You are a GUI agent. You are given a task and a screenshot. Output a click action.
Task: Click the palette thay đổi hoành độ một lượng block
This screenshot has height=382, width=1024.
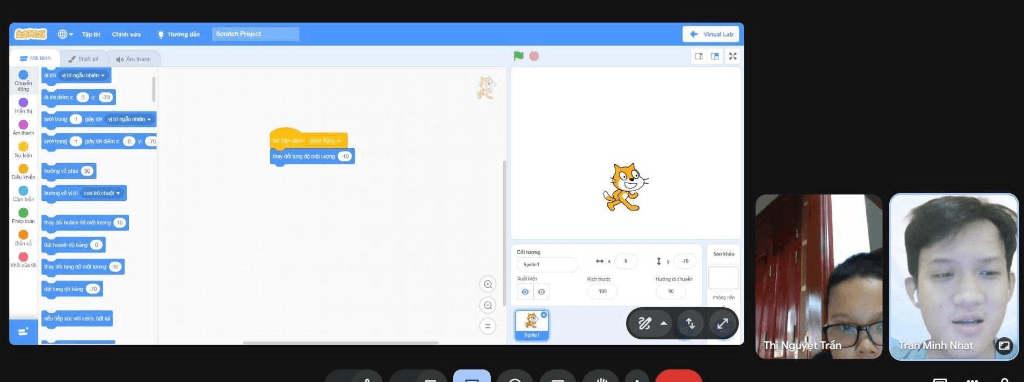tap(85, 223)
